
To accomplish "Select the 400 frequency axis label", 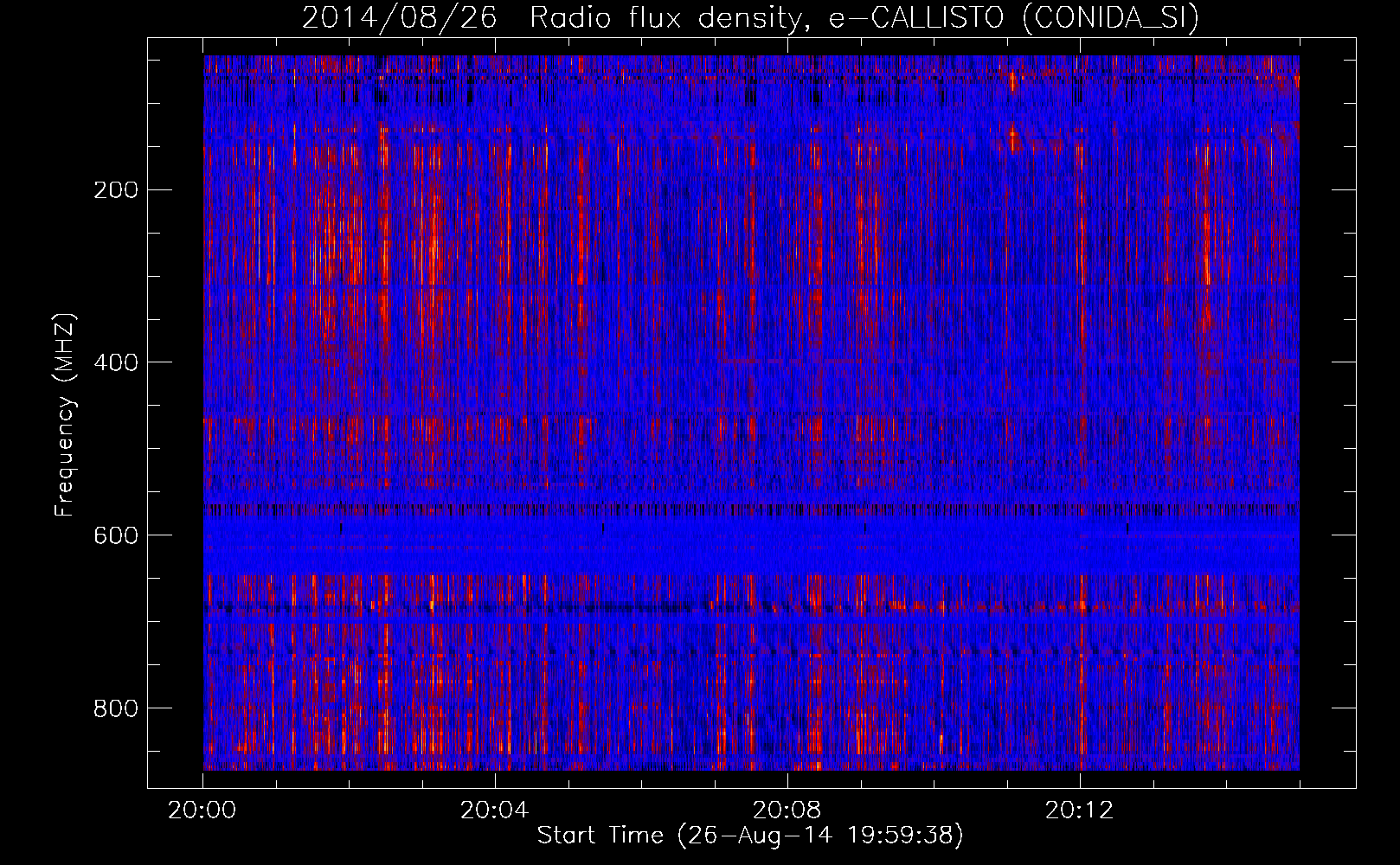I will [116, 362].
